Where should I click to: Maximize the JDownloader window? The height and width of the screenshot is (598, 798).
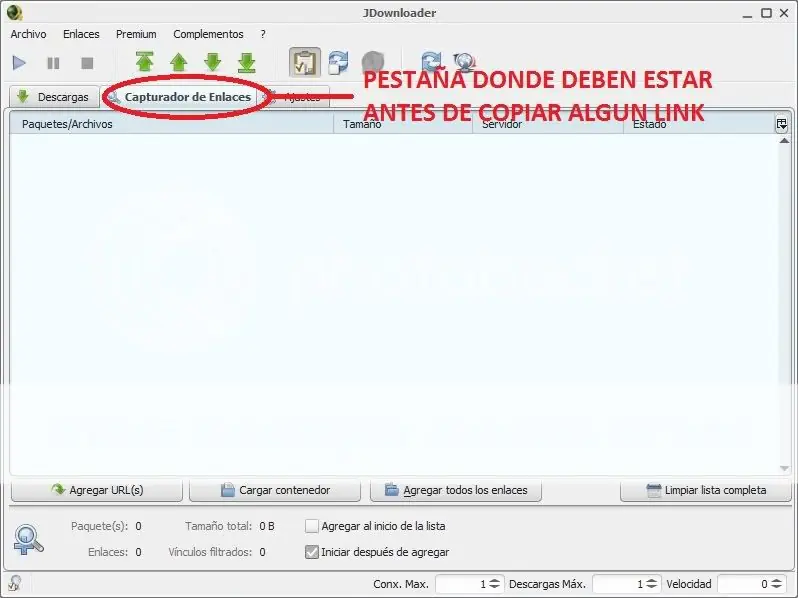point(766,13)
